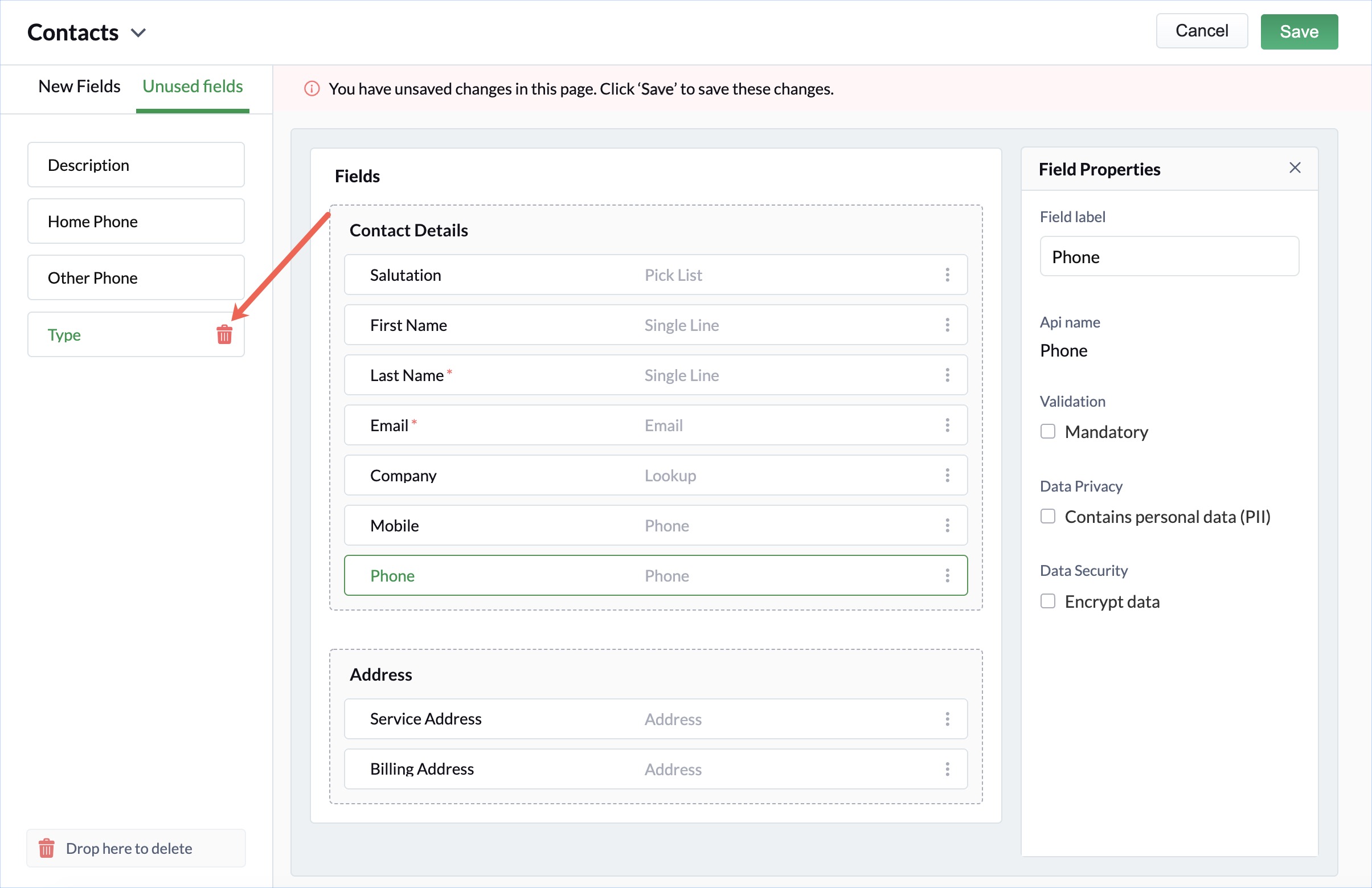The height and width of the screenshot is (888, 1372).
Task: Open Last Name field options menu
Action: point(947,375)
